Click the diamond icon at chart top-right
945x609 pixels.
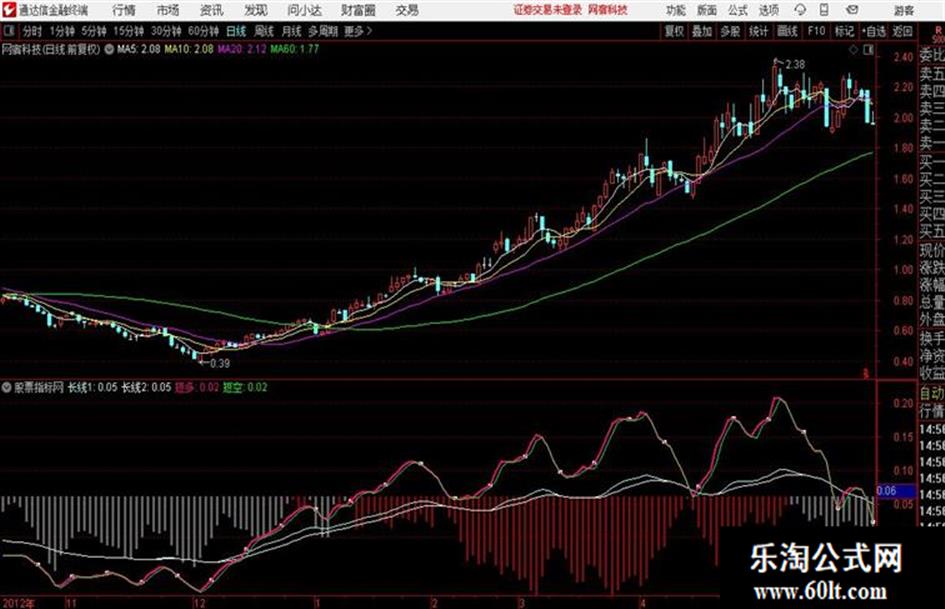pos(853,51)
